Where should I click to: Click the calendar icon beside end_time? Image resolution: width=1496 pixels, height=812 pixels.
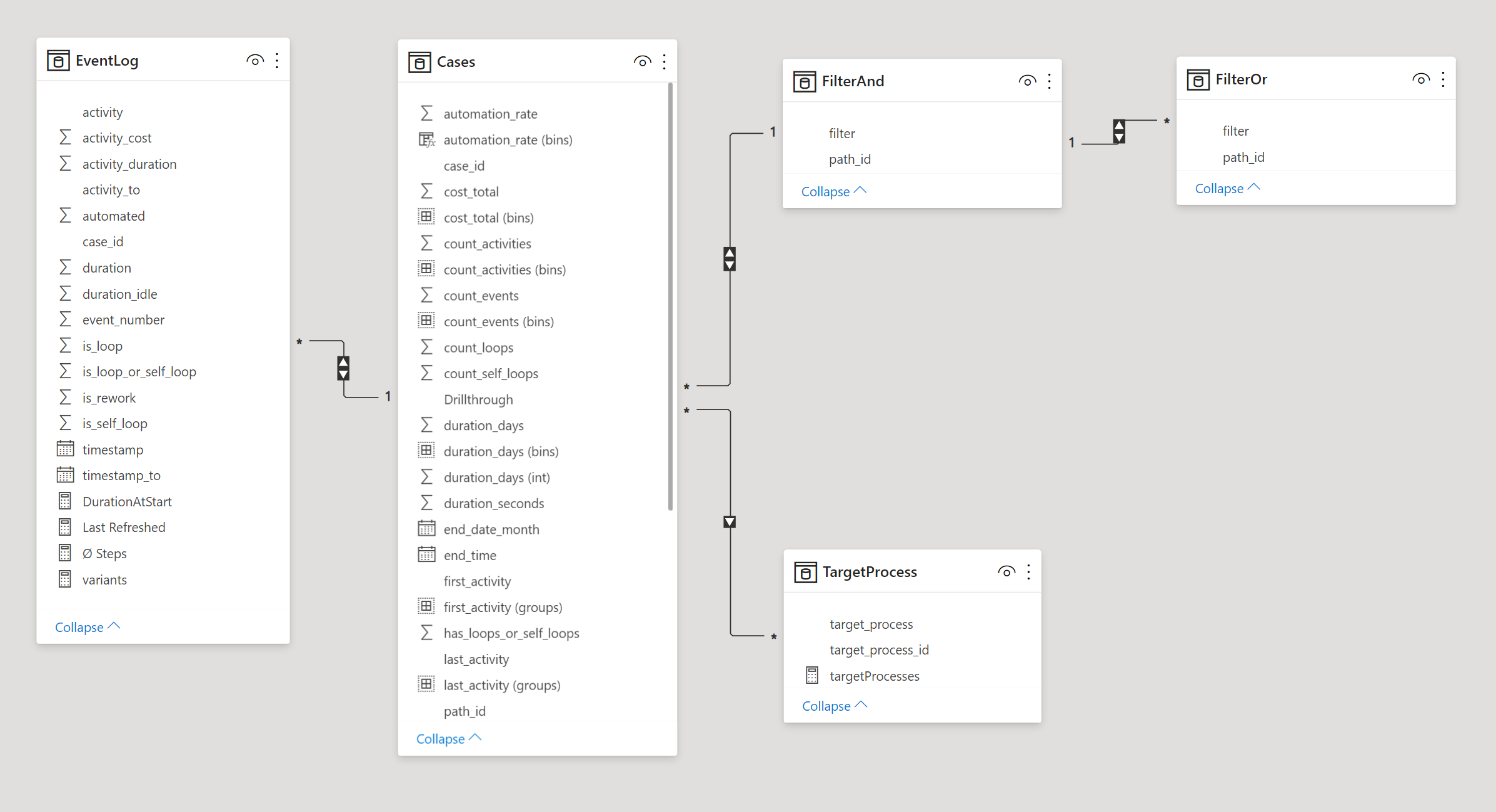point(426,554)
